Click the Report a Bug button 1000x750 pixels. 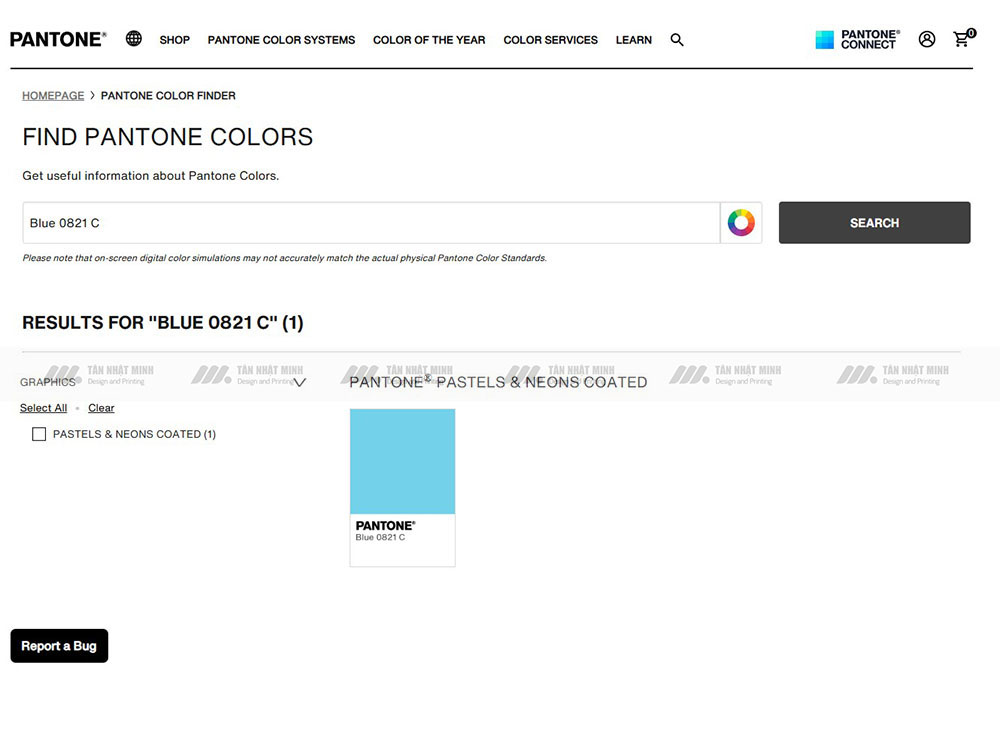point(59,646)
